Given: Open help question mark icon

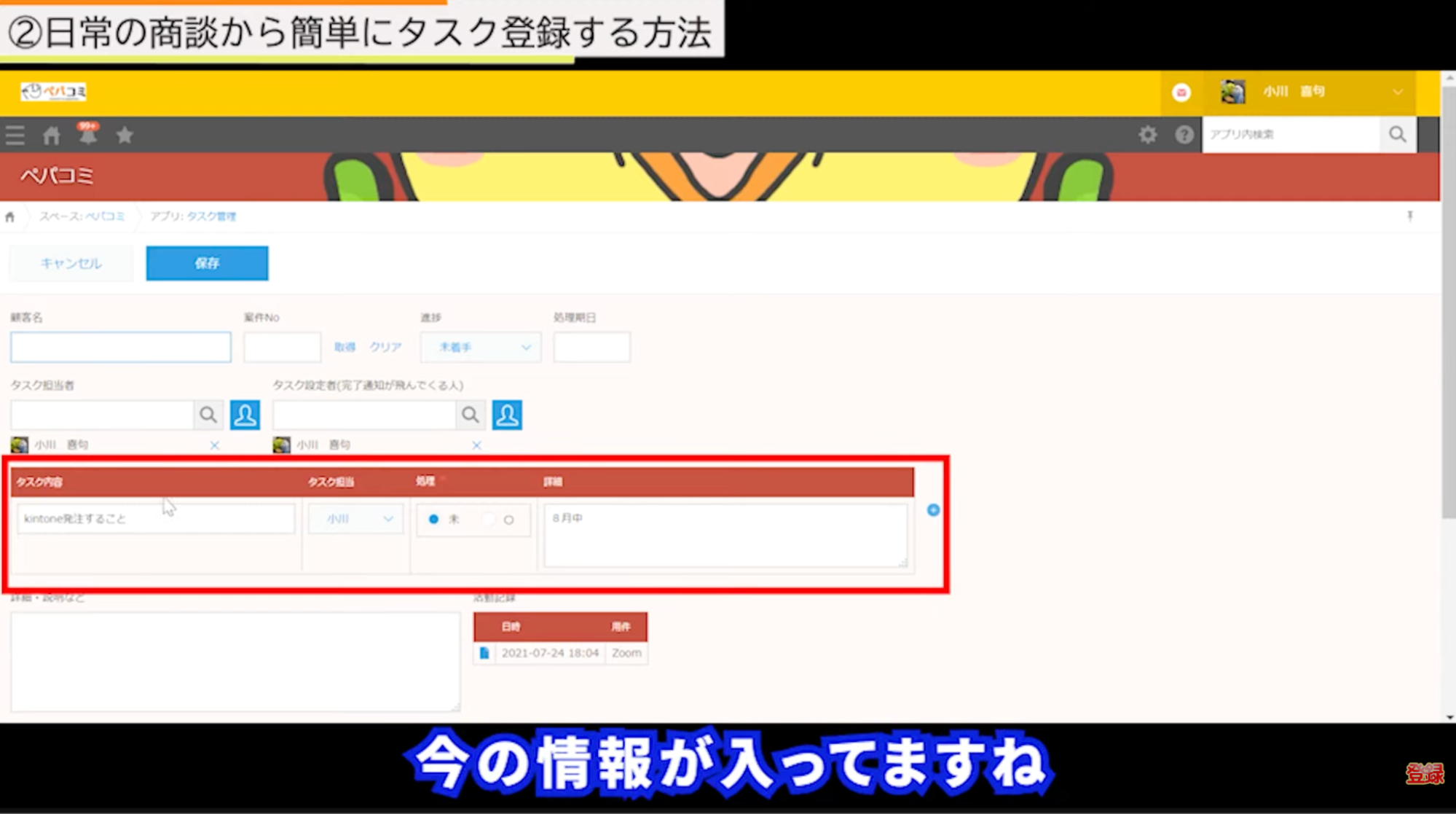Looking at the screenshot, I should pos(1184,135).
